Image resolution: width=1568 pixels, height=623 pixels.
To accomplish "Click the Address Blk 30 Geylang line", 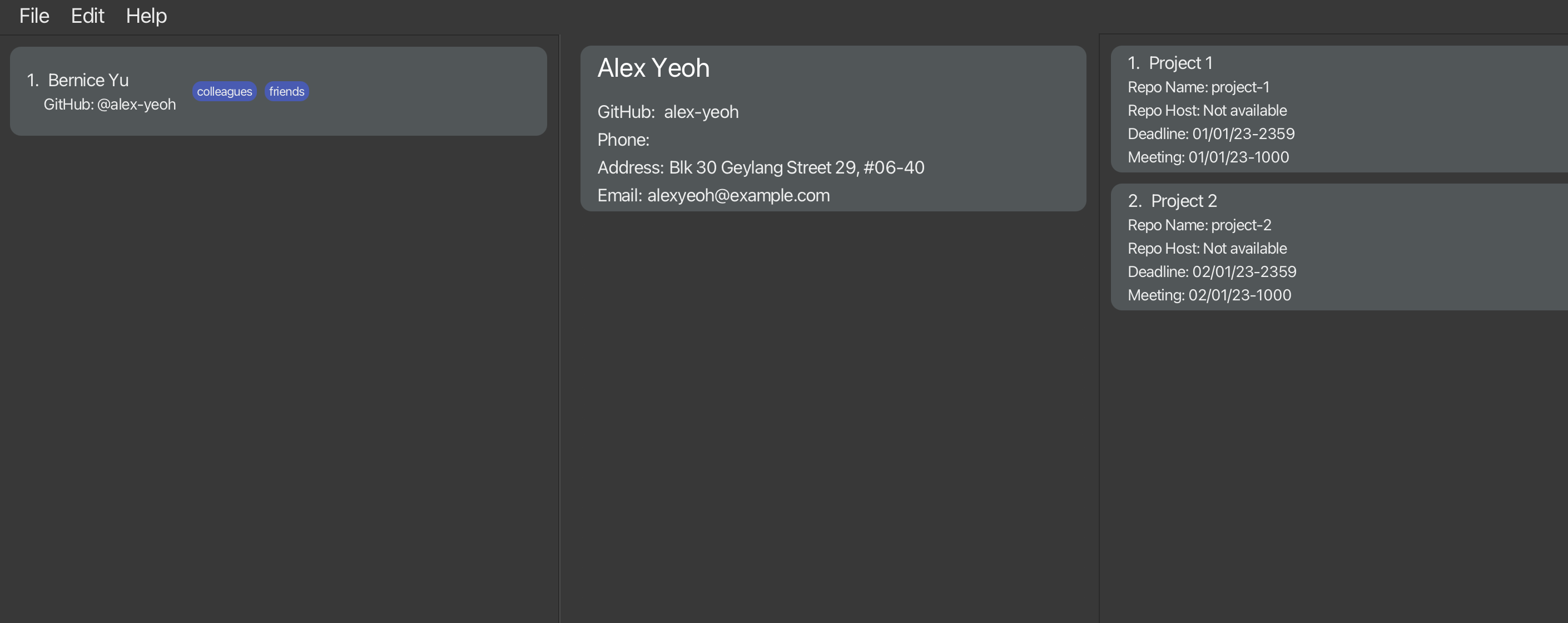I will click(x=761, y=167).
